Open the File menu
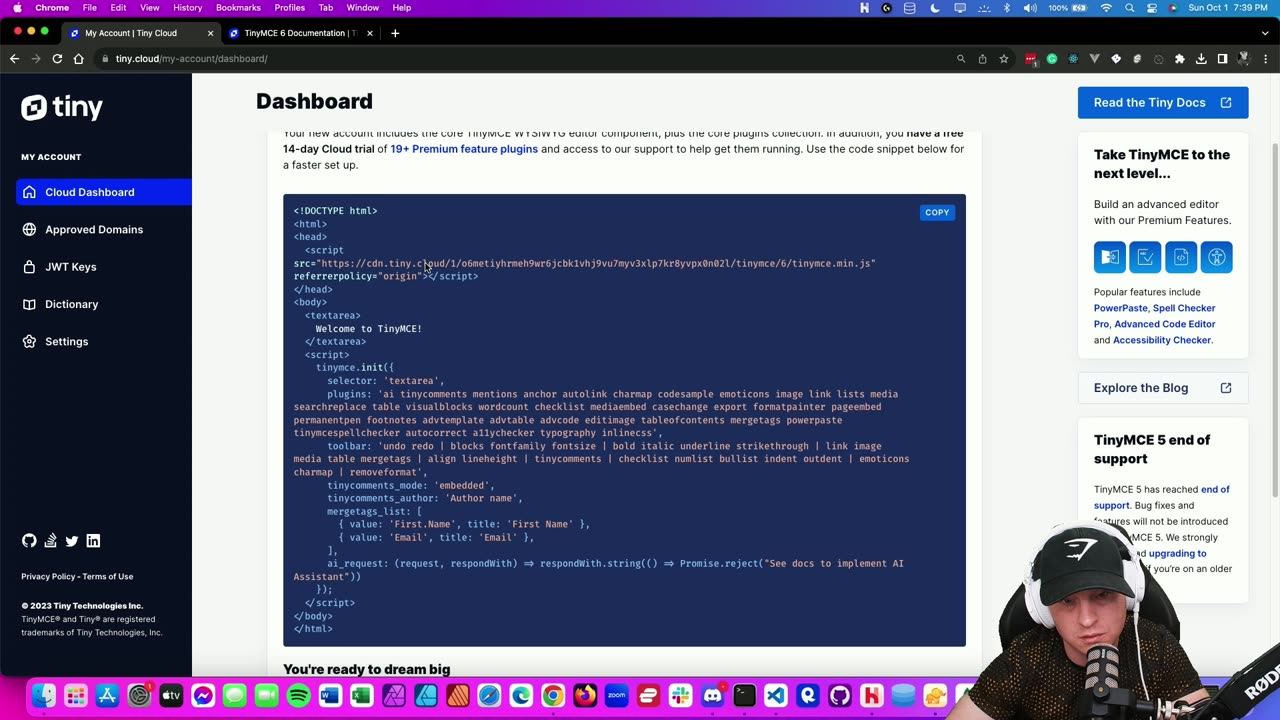This screenshot has width=1280, height=720. coord(90,8)
